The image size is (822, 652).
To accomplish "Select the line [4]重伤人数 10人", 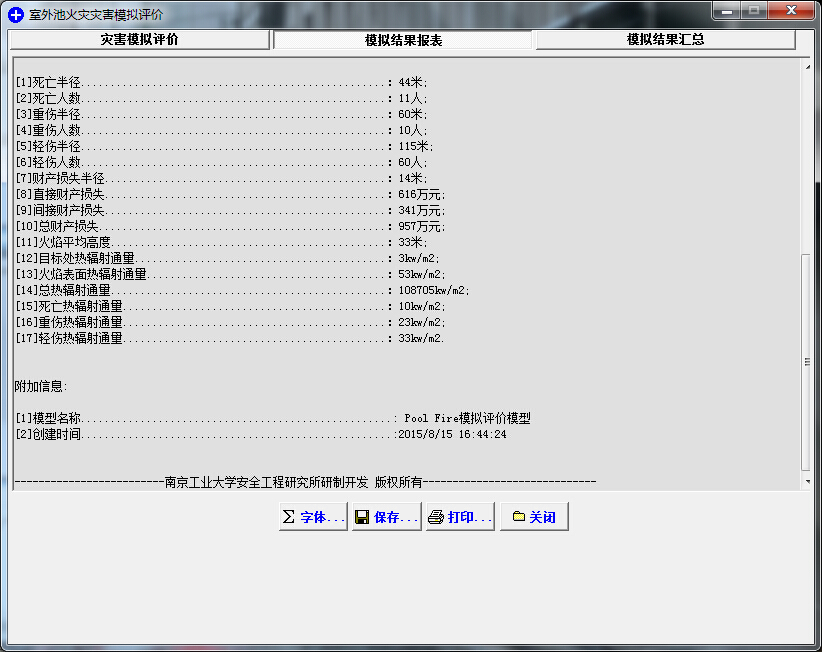I will (x=222, y=131).
